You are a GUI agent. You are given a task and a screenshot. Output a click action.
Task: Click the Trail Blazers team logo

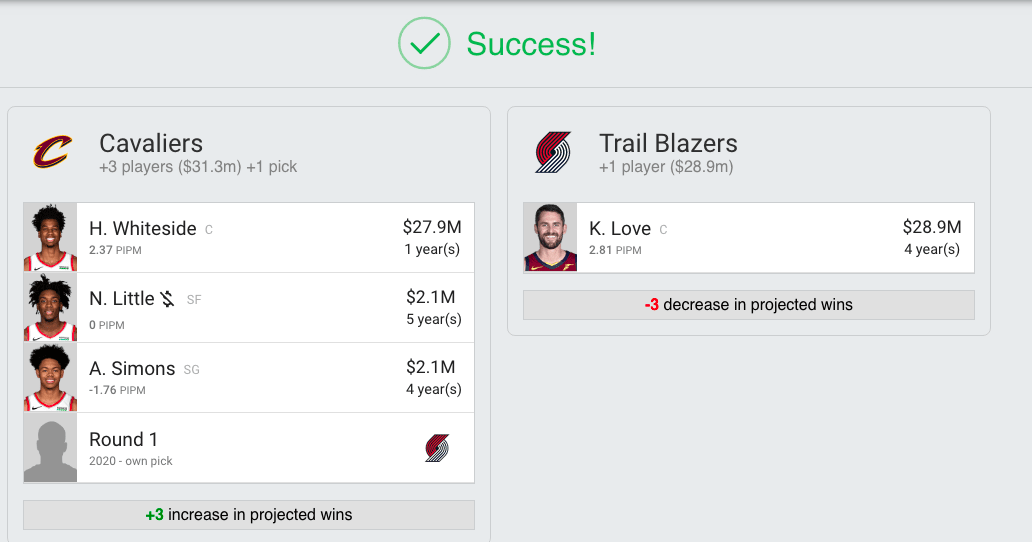coord(552,153)
